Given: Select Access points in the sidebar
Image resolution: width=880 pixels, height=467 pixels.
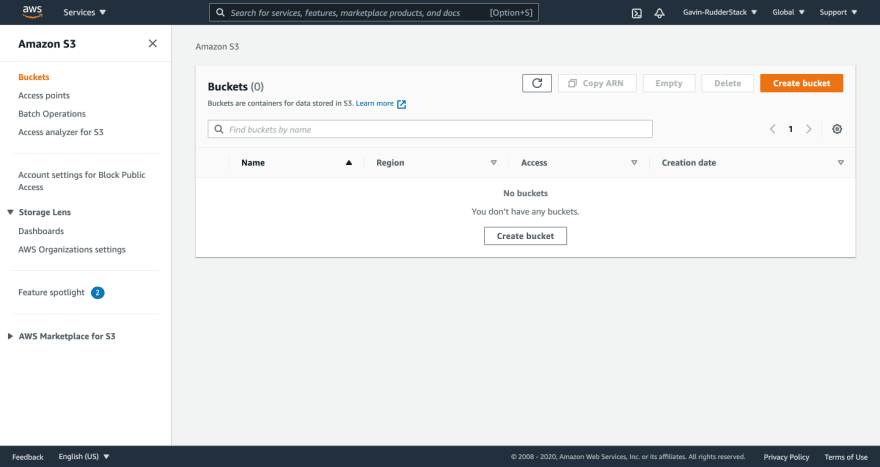Looking at the screenshot, I should click(44, 95).
